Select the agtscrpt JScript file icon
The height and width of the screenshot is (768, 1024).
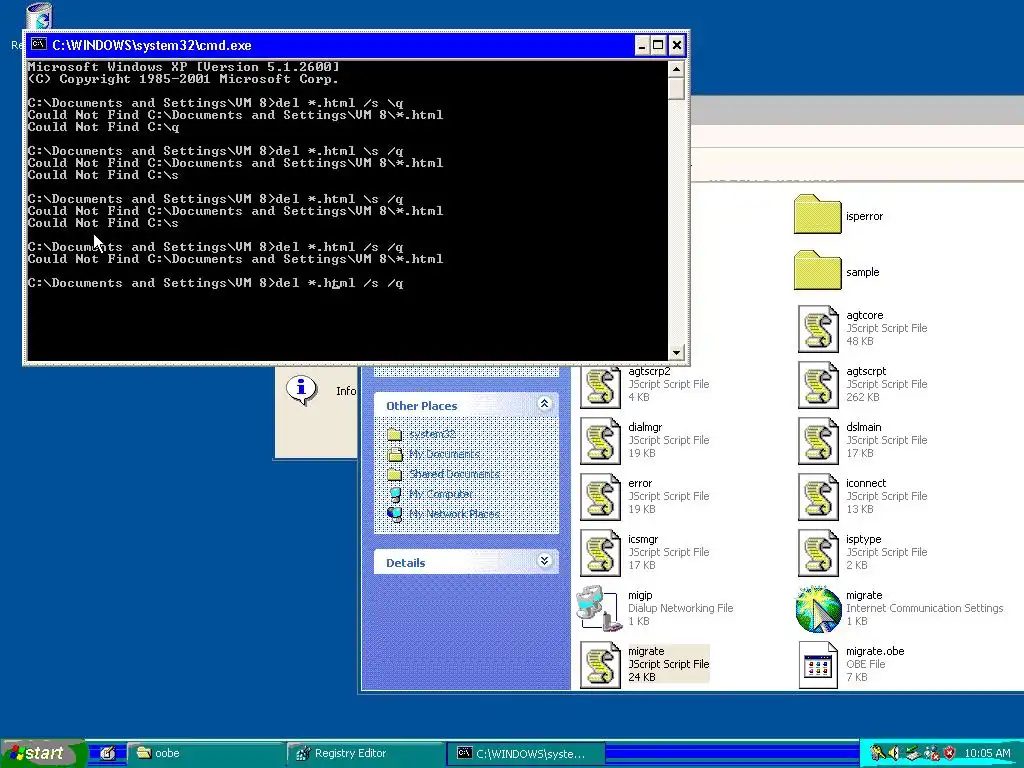coord(818,385)
